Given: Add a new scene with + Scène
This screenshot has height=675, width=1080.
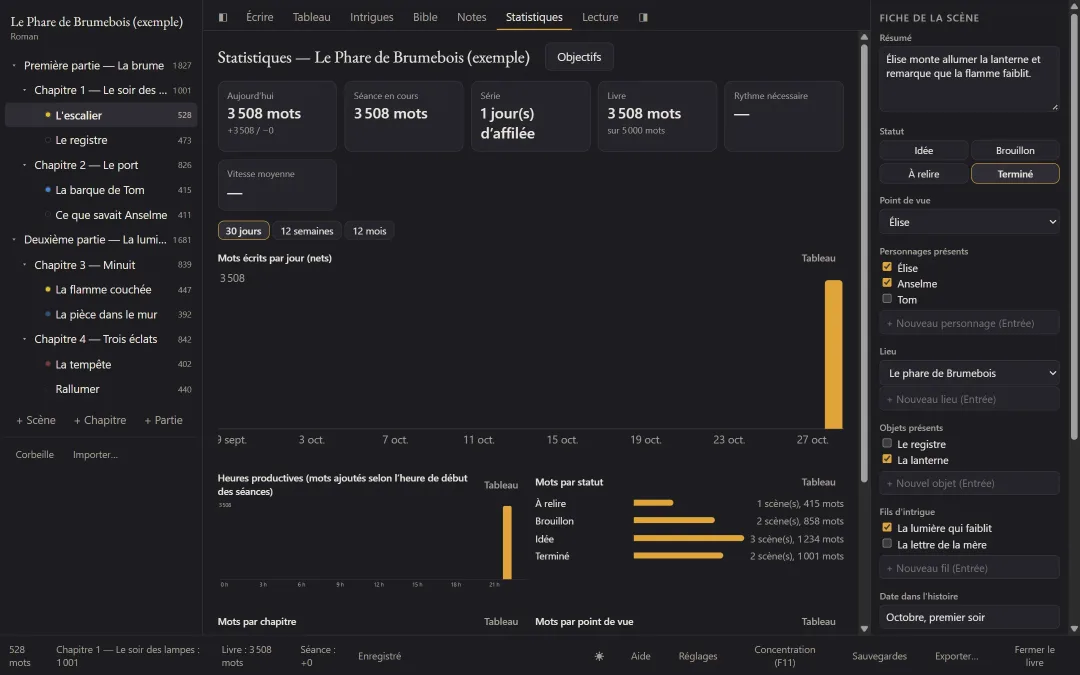Looking at the screenshot, I should [x=36, y=420].
